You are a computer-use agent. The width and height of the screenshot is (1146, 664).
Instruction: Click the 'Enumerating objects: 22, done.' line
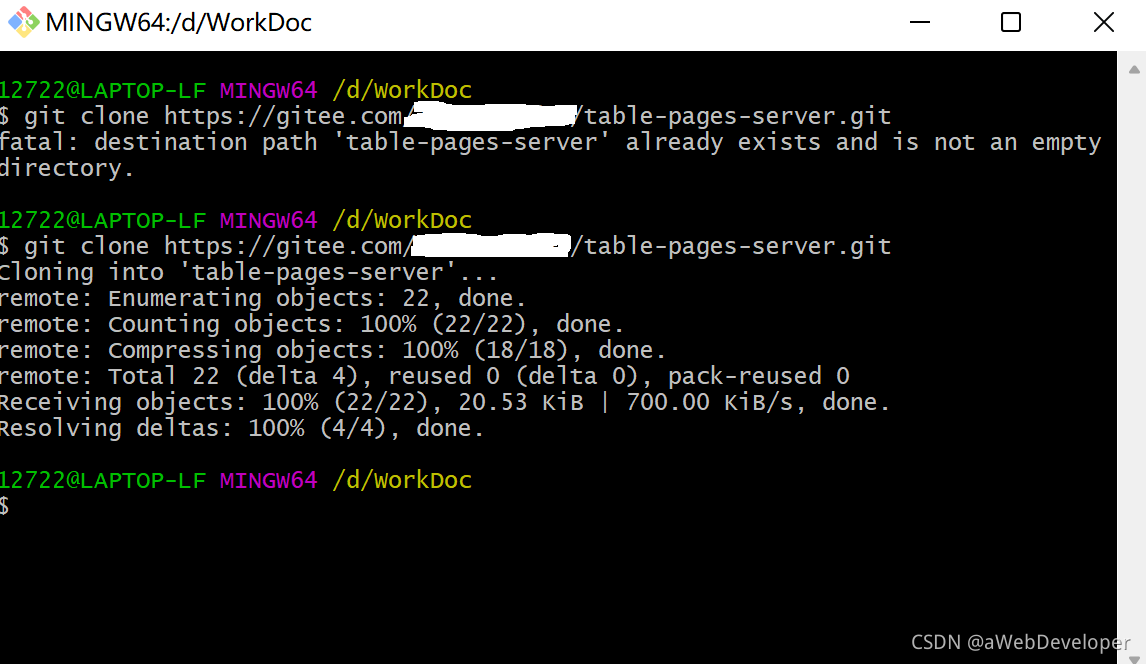[262, 298]
